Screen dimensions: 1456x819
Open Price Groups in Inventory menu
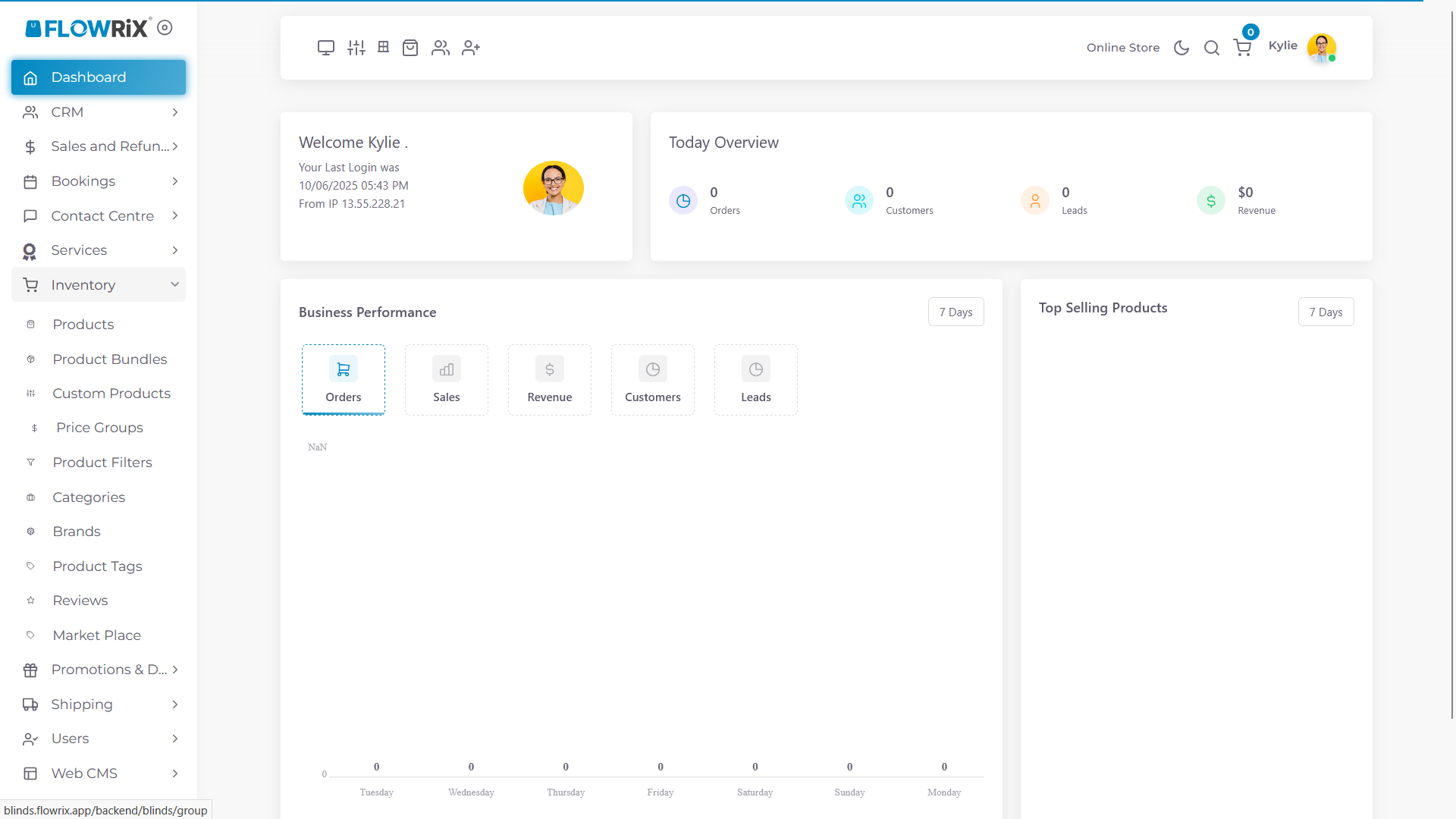click(x=99, y=428)
